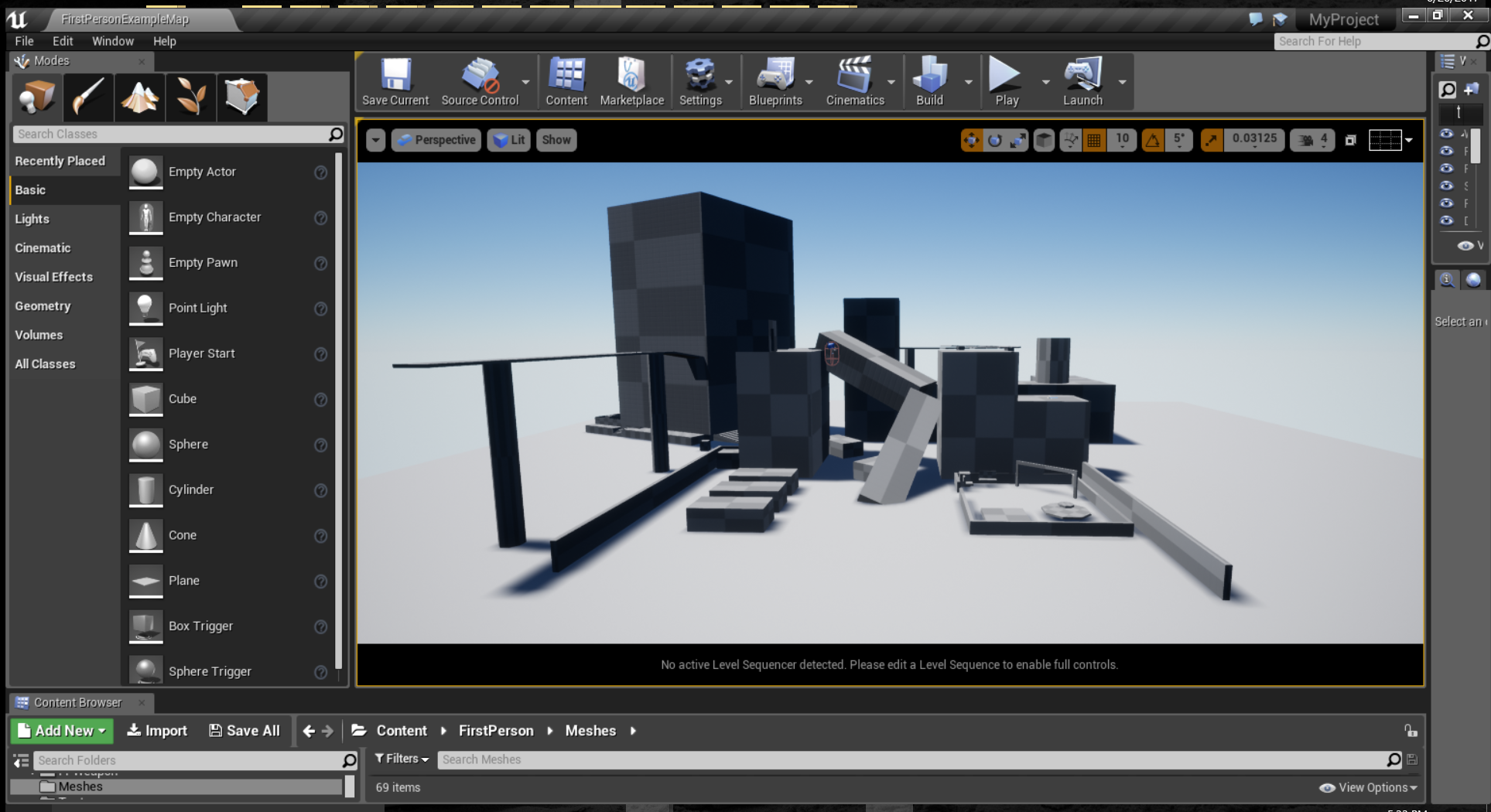The height and width of the screenshot is (812, 1491).
Task: Select the scale gizmo tool
Action: pos(1018,140)
